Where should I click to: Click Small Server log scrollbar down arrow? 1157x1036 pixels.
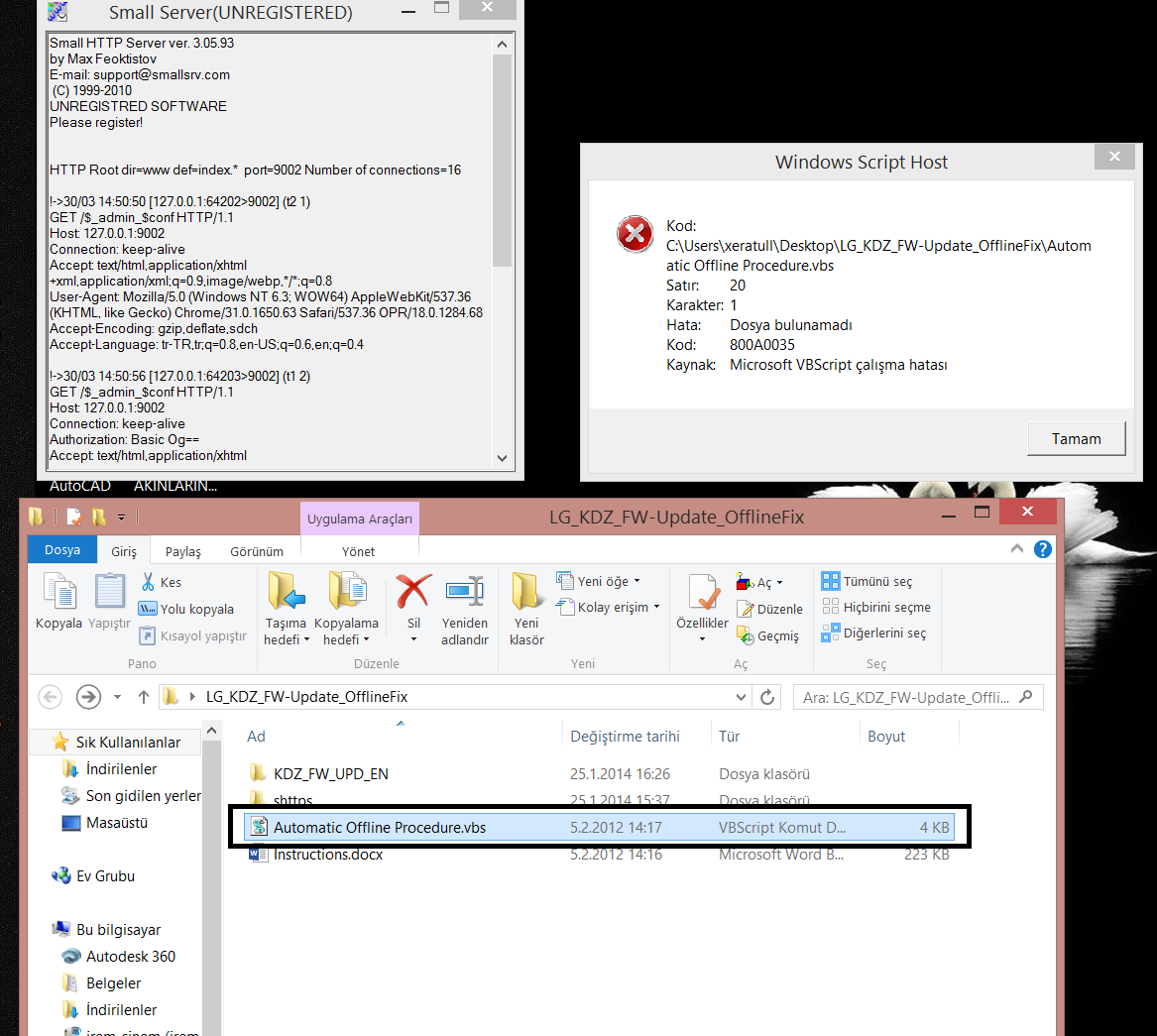pos(502,458)
